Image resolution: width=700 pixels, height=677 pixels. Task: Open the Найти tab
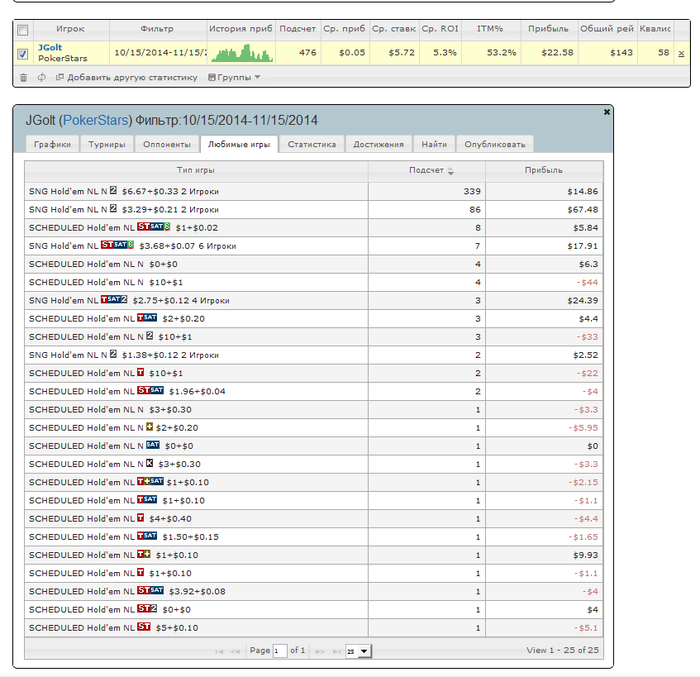click(x=434, y=144)
